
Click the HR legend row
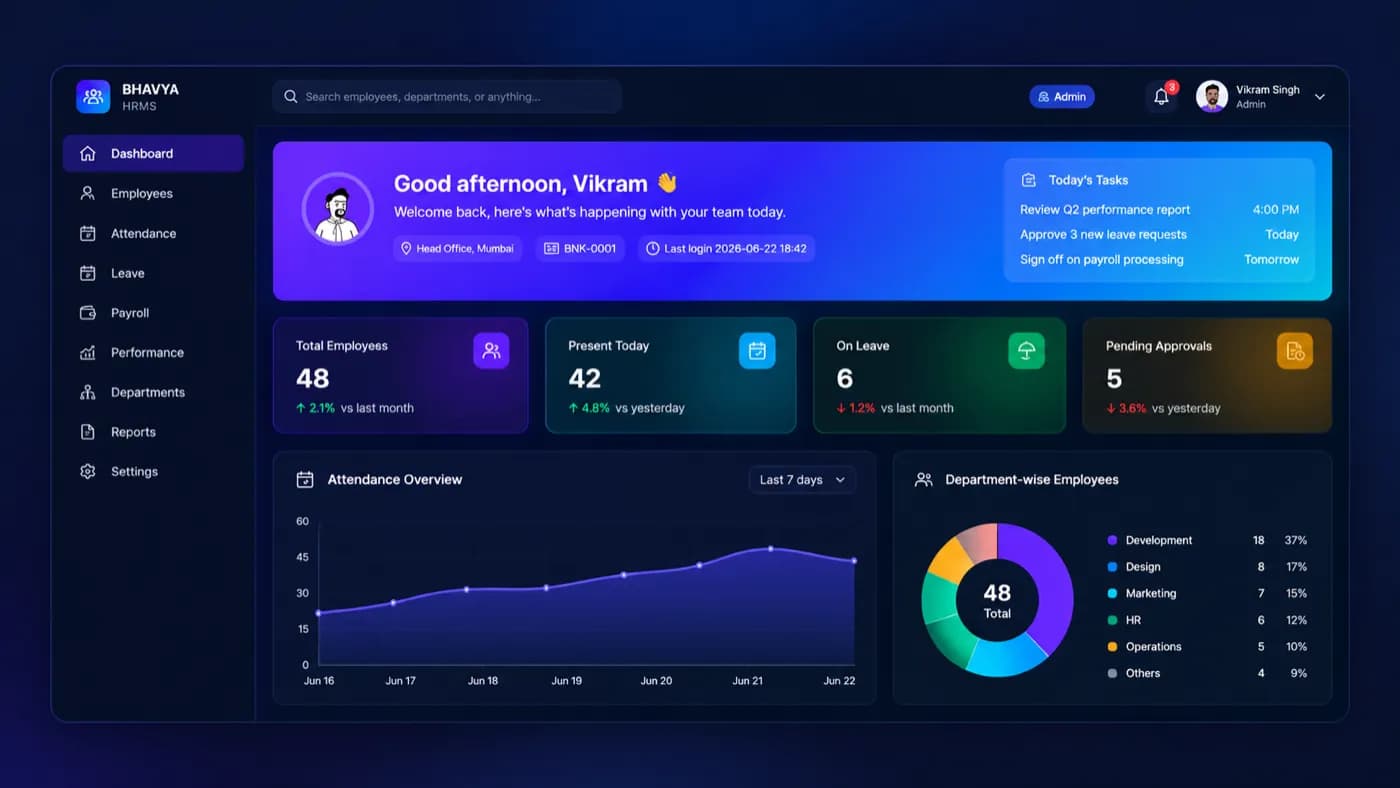pyautogui.click(x=1207, y=620)
